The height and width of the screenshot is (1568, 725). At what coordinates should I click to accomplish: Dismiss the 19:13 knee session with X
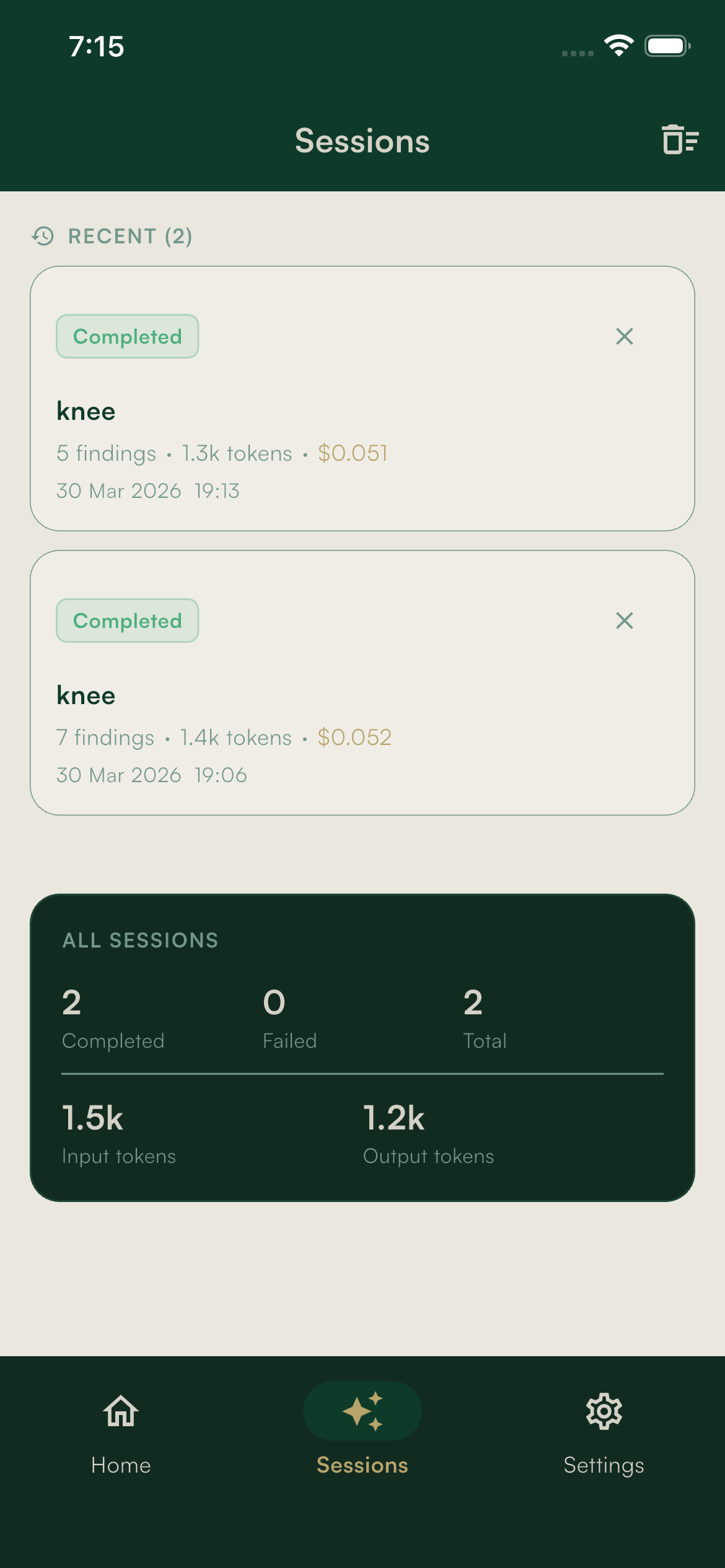pyautogui.click(x=624, y=336)
